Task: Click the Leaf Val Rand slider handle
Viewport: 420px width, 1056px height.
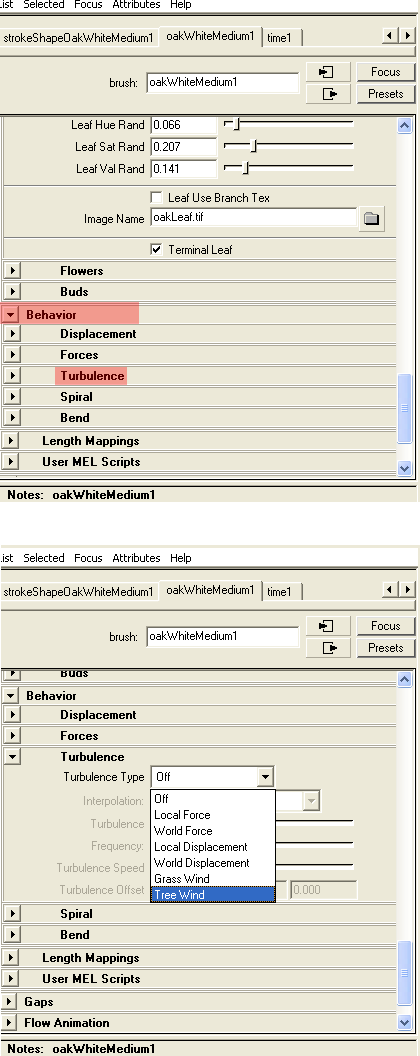Action: (245, 168)
